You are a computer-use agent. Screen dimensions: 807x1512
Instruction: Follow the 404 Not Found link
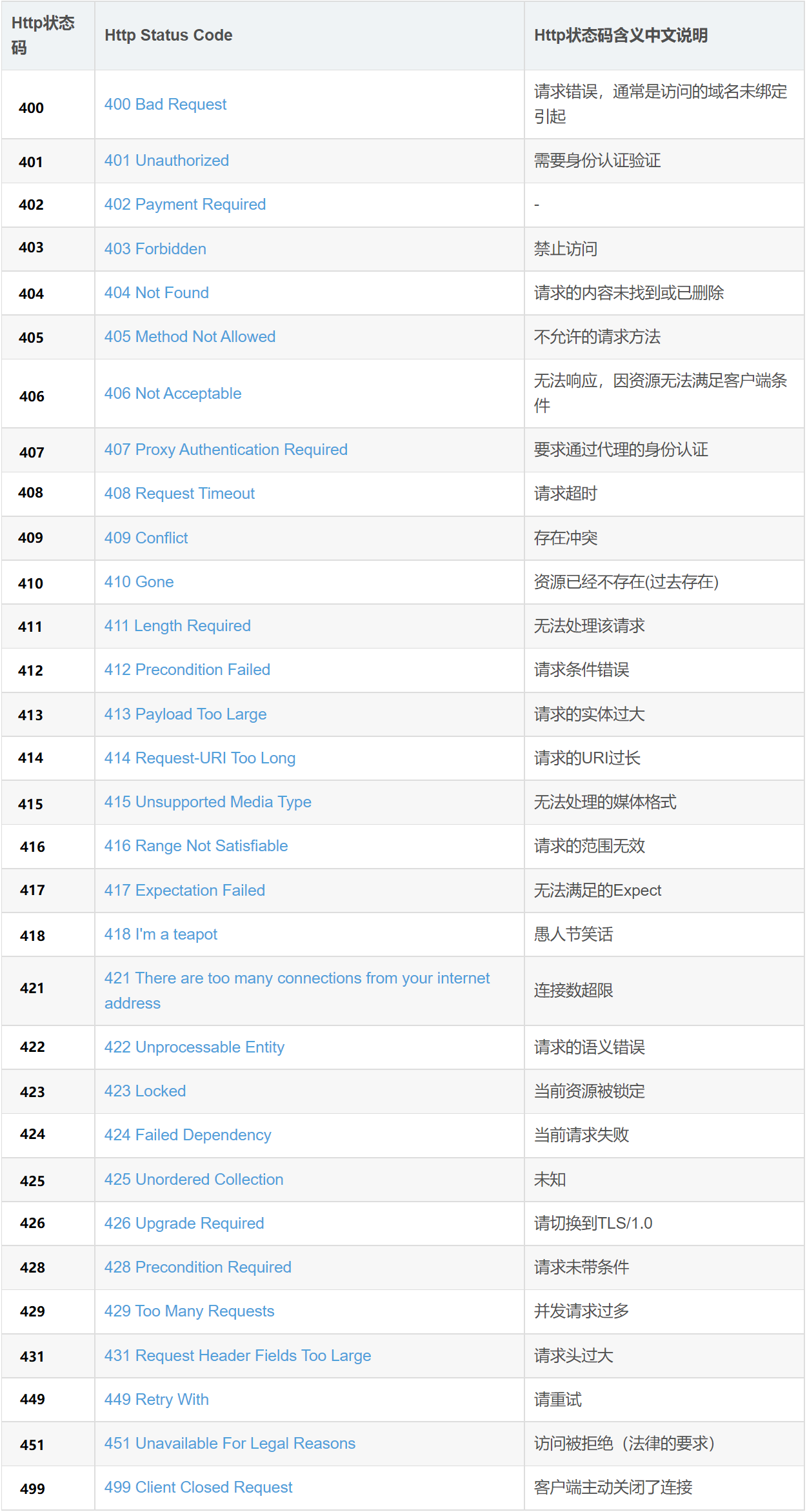(x=156, y=293)
